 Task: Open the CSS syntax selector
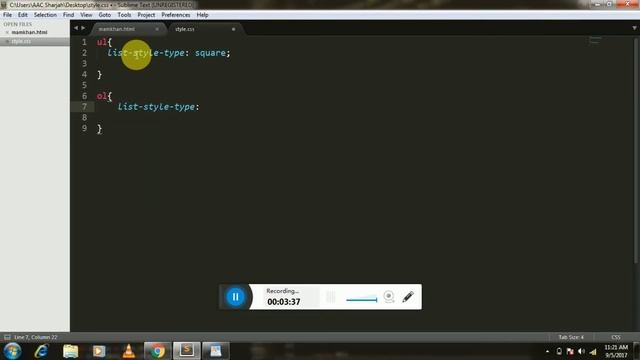point(616,337)
